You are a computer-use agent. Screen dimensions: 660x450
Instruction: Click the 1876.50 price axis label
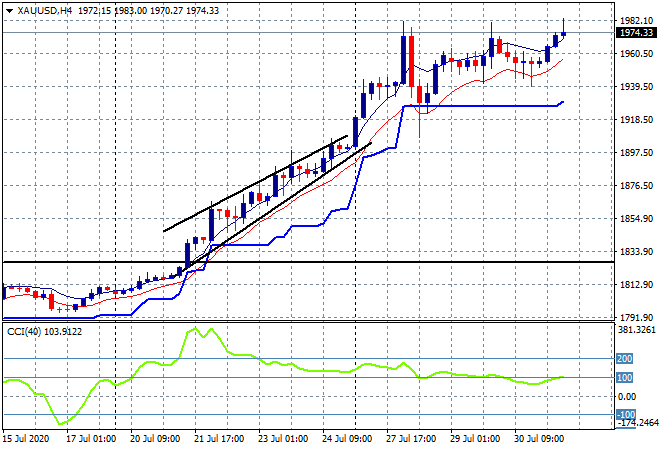point(636,186)
